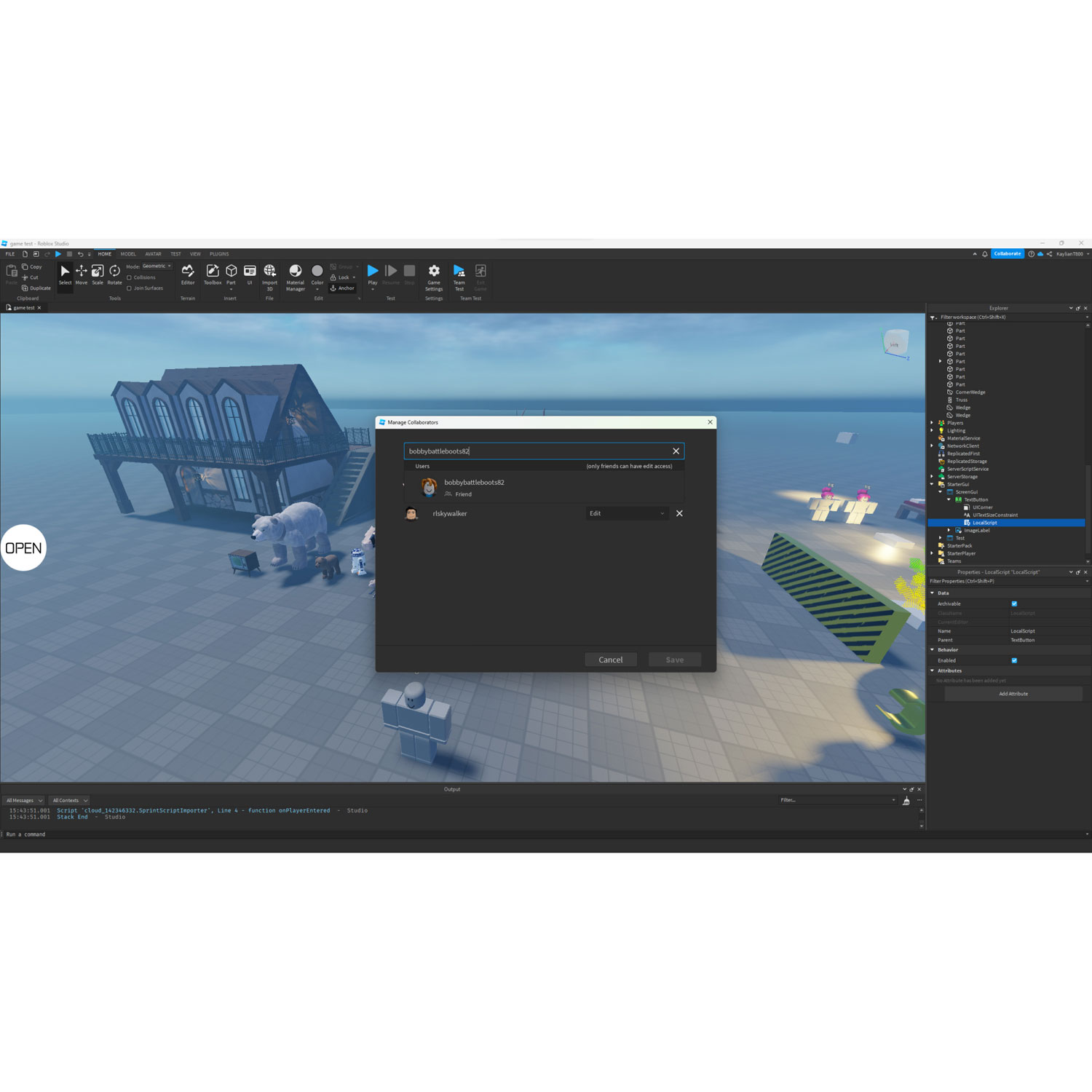This screenshot has width=1092, height=1092.
Task: Enable the Collisions checkbox
Action: [129, 278]
